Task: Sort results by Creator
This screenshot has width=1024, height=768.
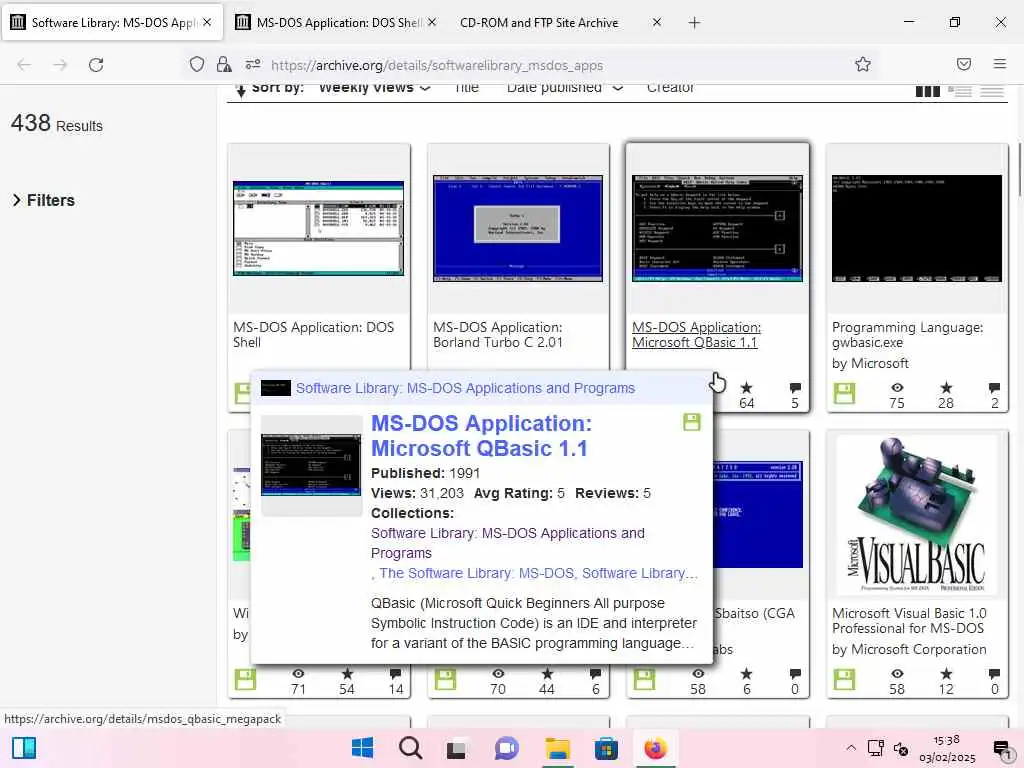Action: pyautogui.click(x=670, y=89)
